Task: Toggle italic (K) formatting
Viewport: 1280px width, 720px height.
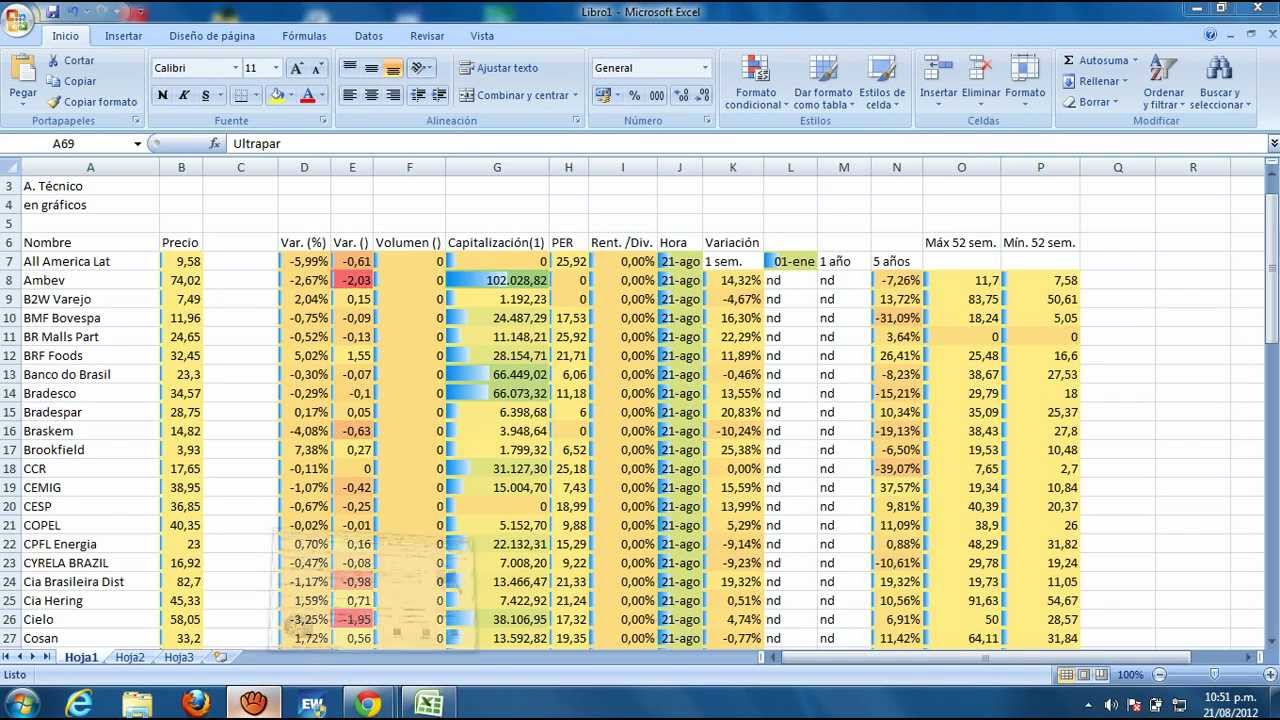Action: (184, 95)
